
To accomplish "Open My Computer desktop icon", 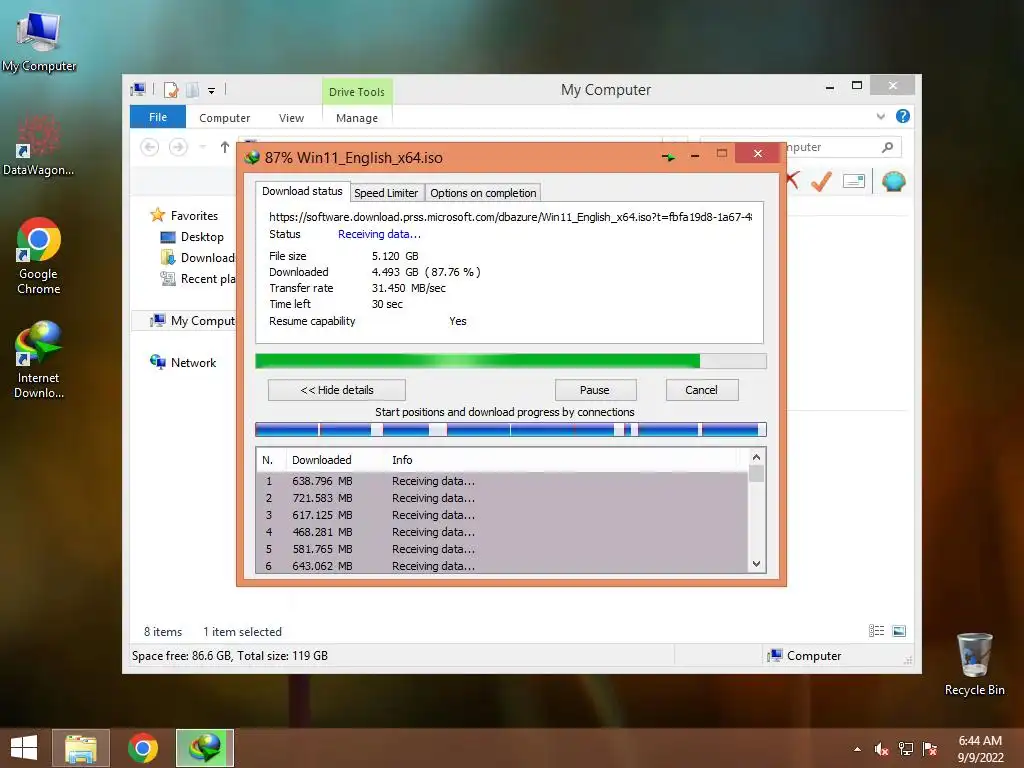I will [x=39, y=40].
